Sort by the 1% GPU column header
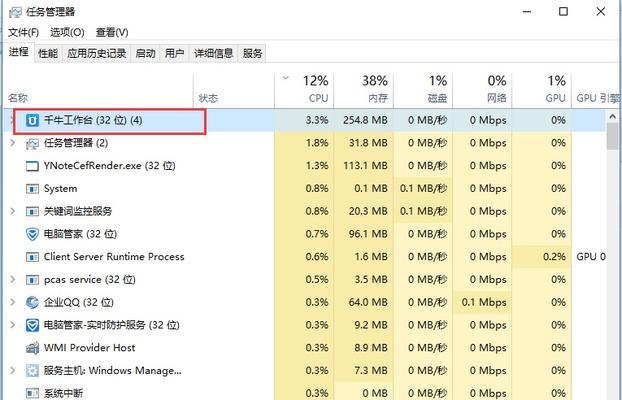 pyautogui.click(x=541, y=90)
